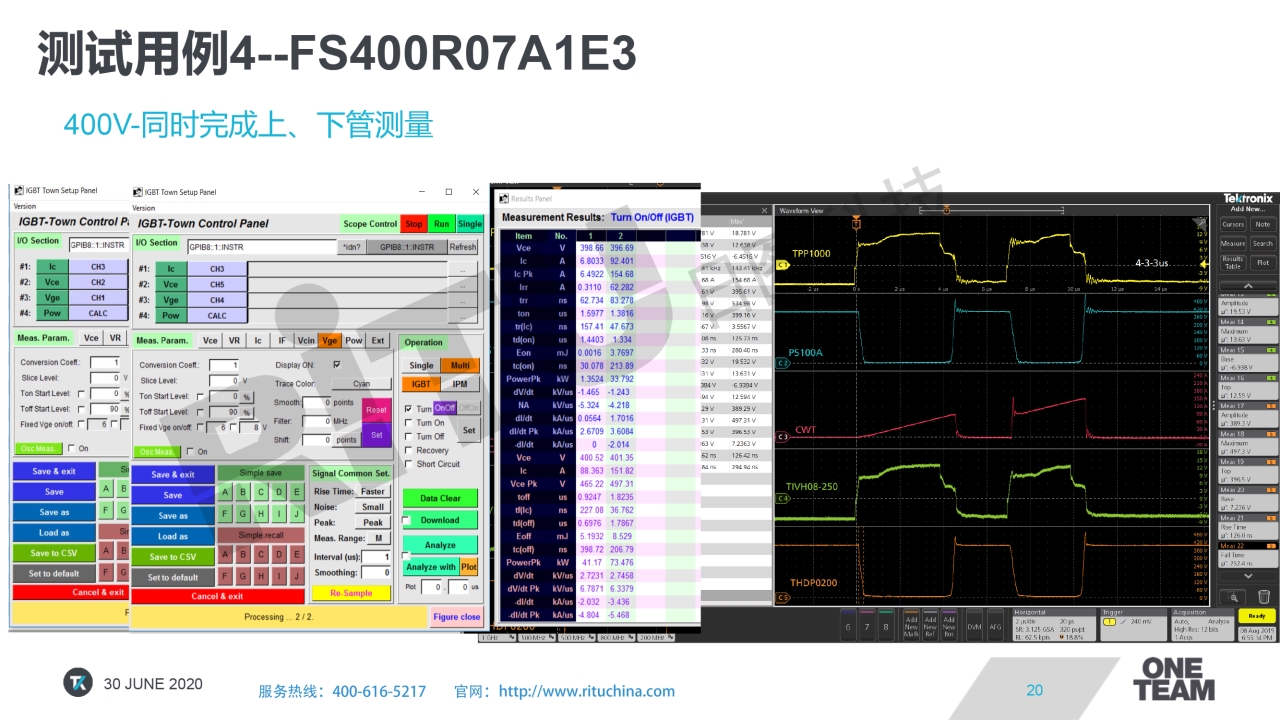Viewport: 1280px width, 720px height.
Task: Check the Short Circuit option
Action: pos(408,464)
